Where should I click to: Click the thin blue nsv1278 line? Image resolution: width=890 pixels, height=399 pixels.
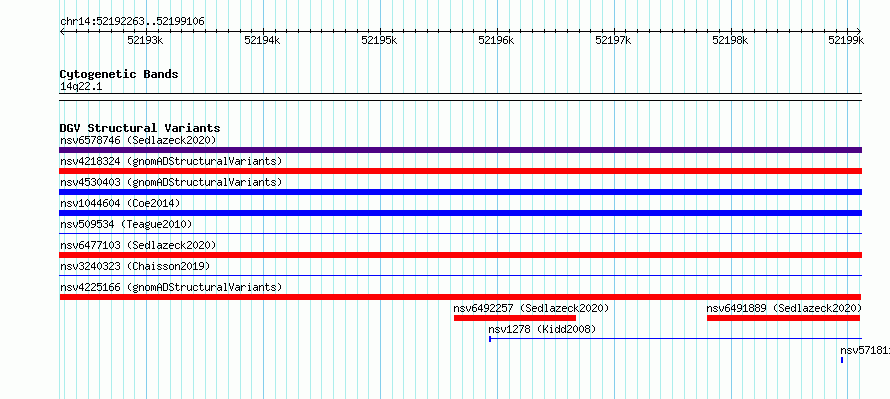[675, 339]
